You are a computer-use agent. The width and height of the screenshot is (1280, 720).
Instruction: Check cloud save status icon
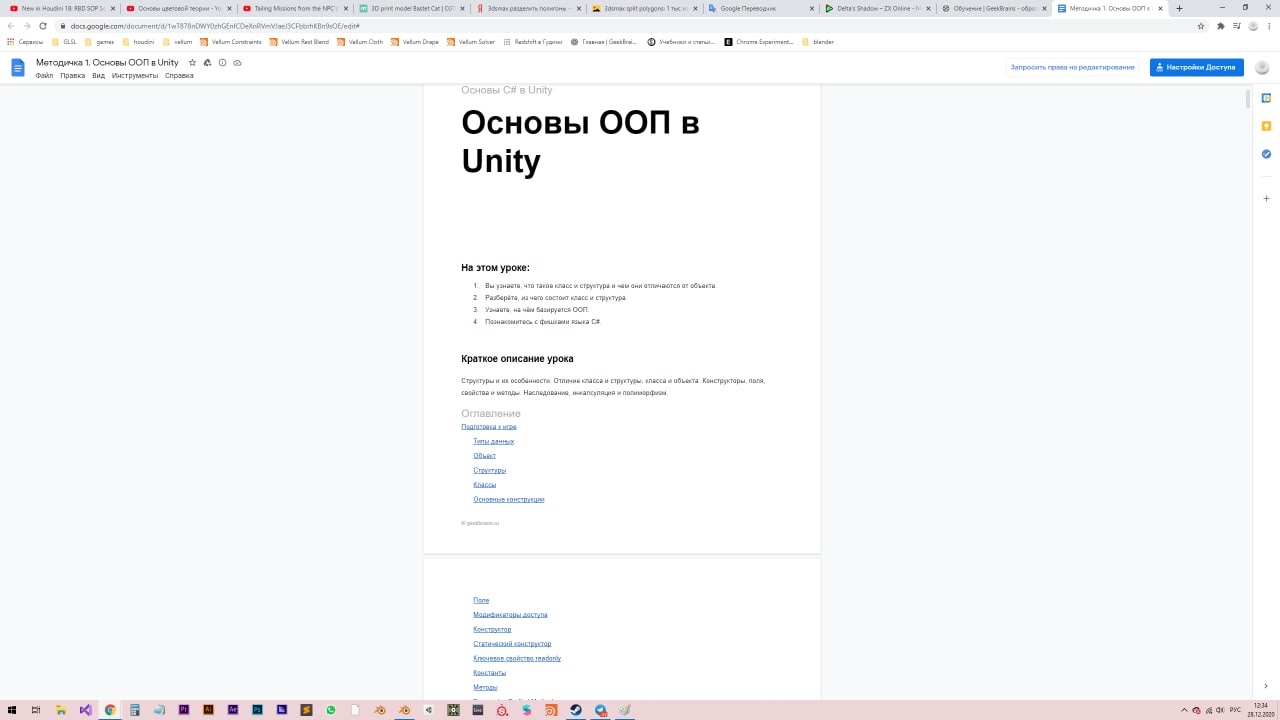pos(237,63)
